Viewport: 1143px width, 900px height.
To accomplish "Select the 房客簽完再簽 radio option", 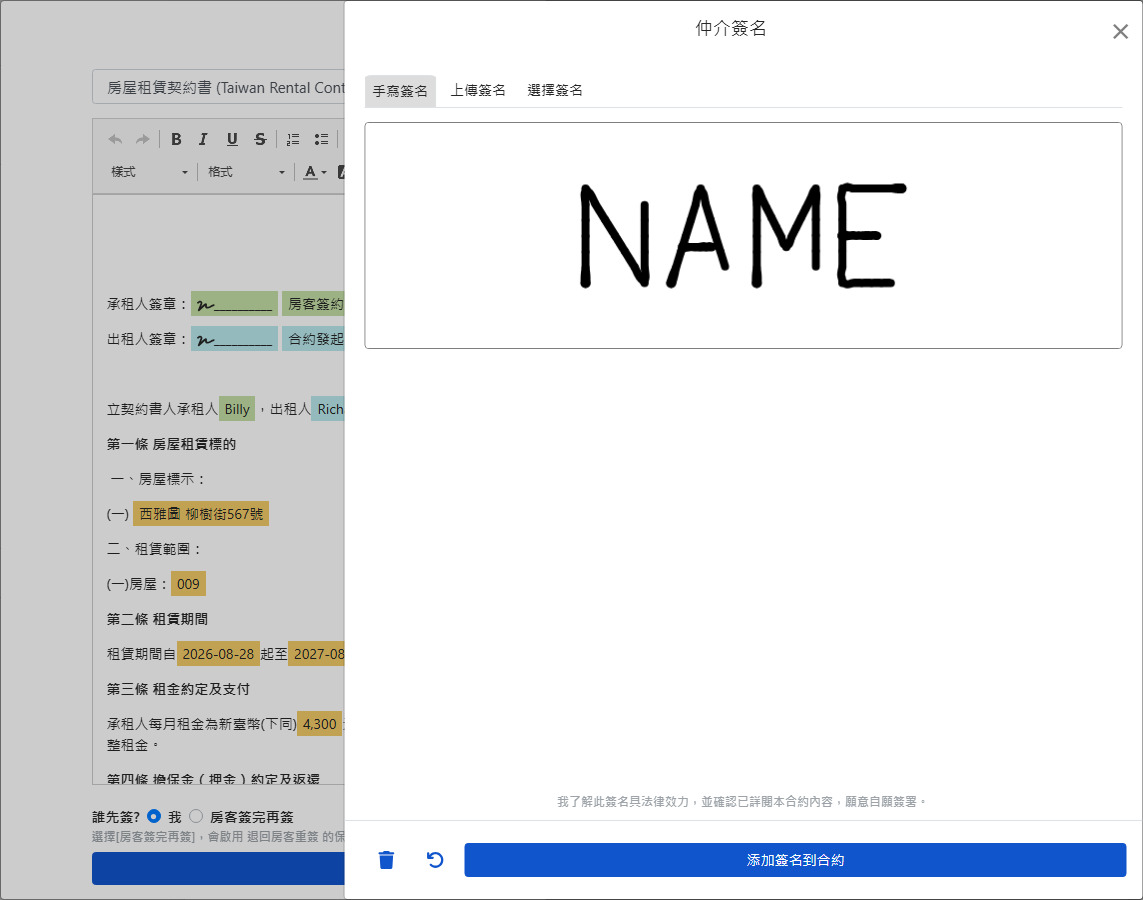I will tap(196, 816).
